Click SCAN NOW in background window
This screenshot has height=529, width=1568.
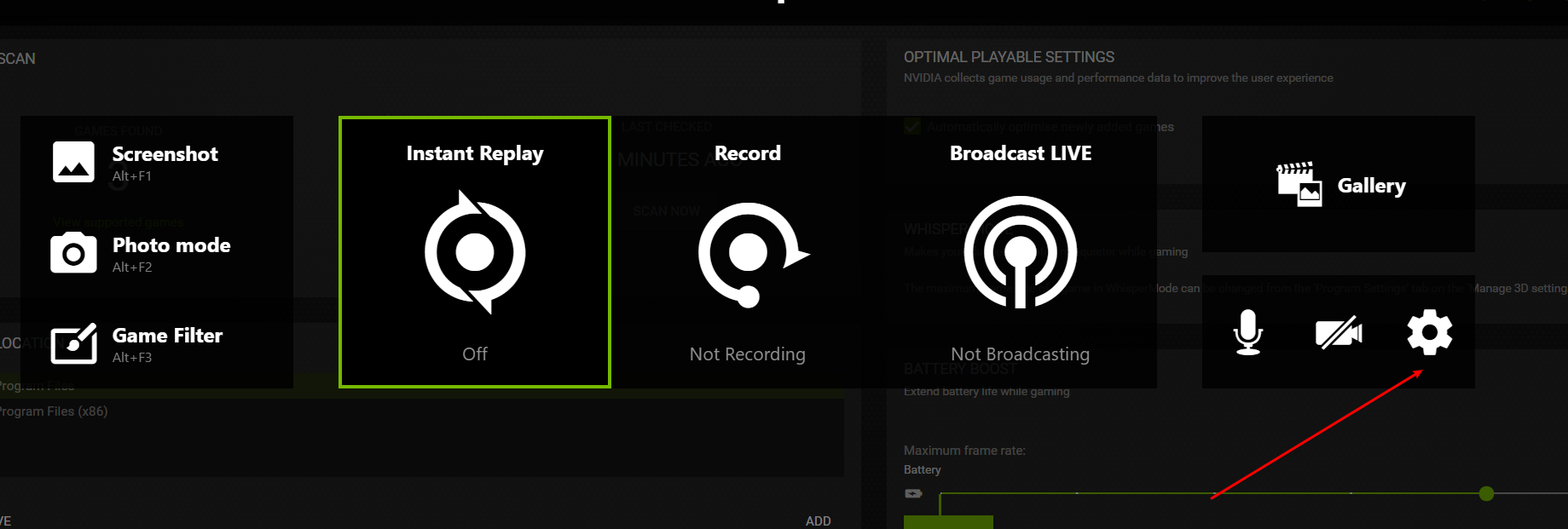click(667, 211)
